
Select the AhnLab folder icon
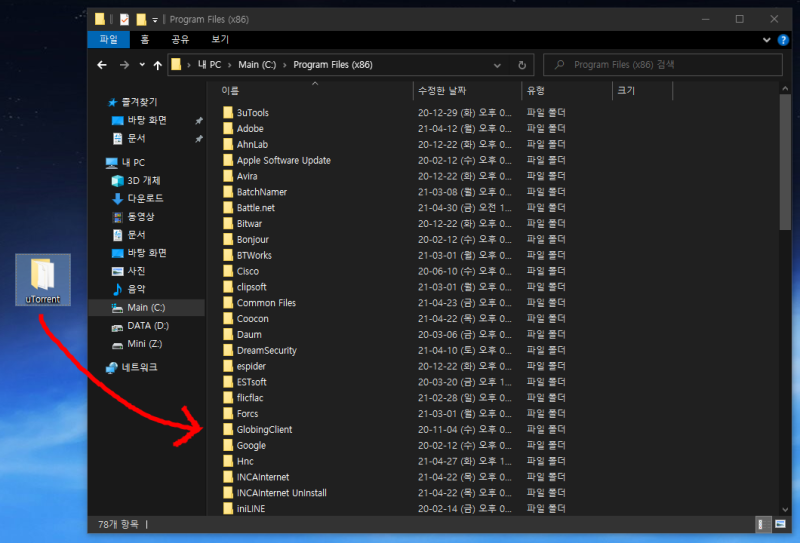pos(228,144)
